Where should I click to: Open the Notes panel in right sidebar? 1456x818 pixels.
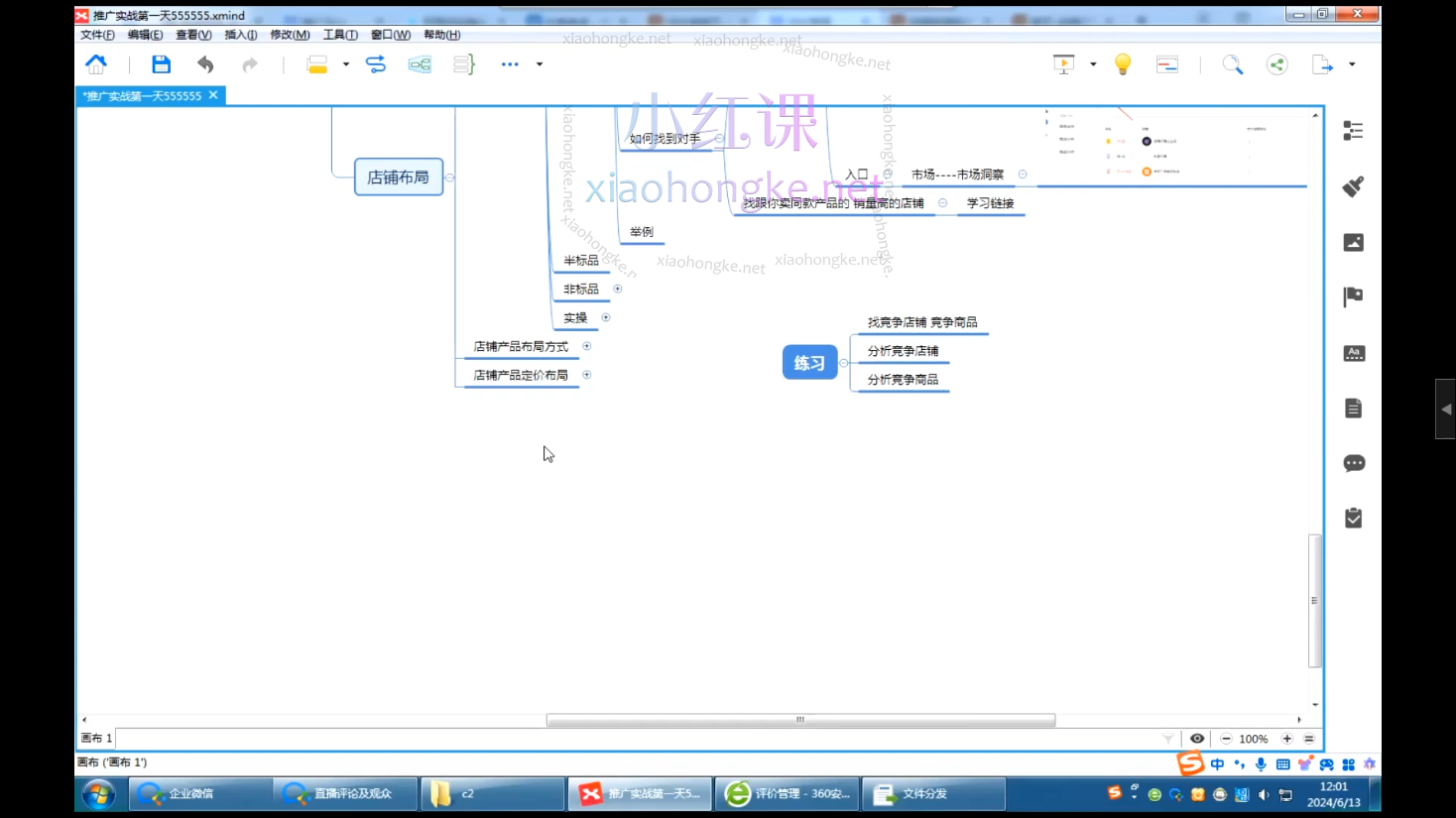pos(1353,409)
